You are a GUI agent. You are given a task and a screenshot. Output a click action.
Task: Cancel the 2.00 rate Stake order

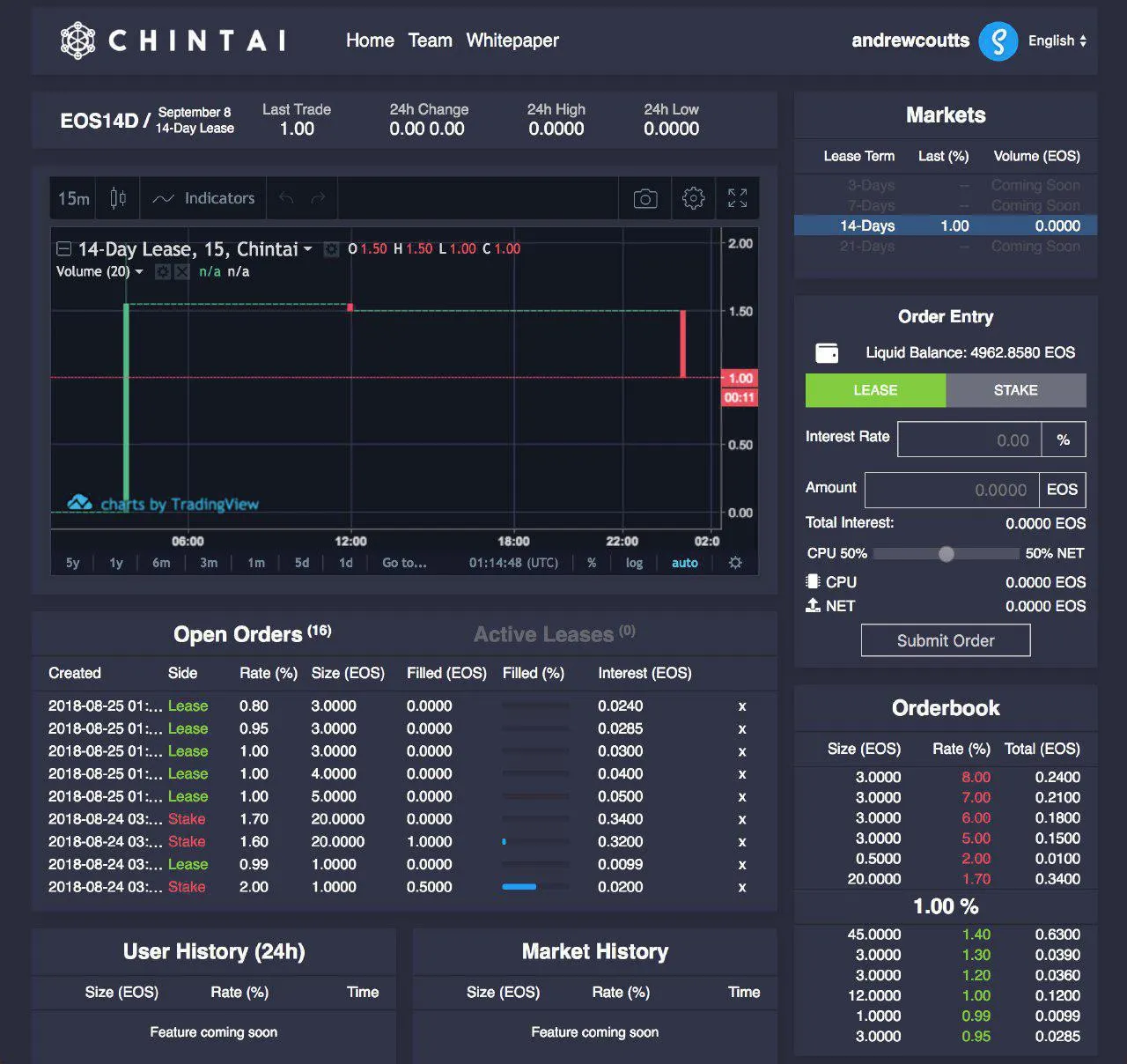pos(742,888)
